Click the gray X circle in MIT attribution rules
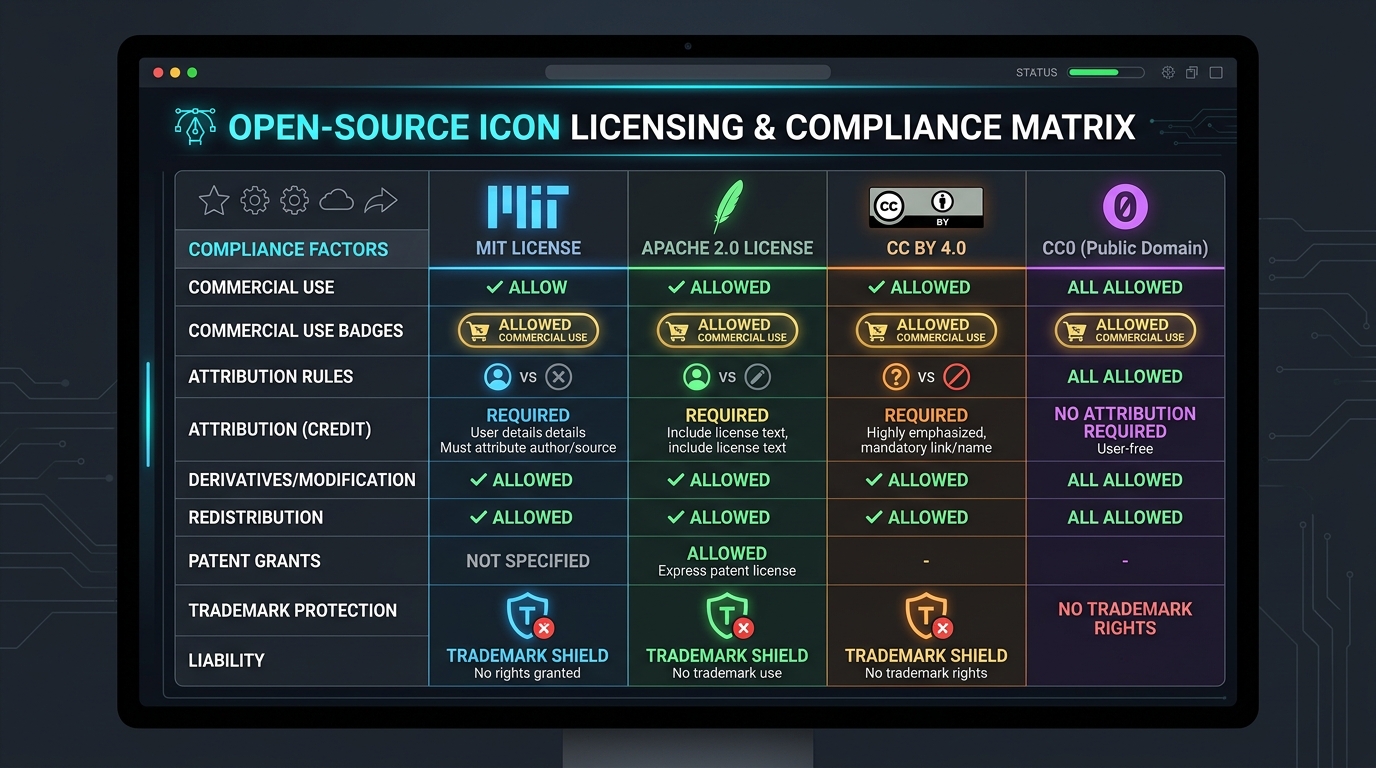This screenshot has width=1376, height=768. tap(559, 377)
